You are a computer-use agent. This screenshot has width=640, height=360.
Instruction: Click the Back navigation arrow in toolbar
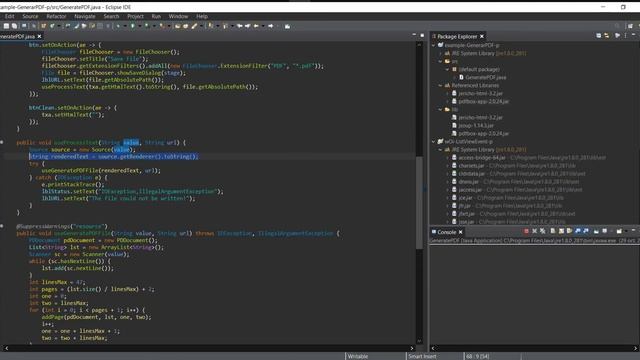(256, 26)
